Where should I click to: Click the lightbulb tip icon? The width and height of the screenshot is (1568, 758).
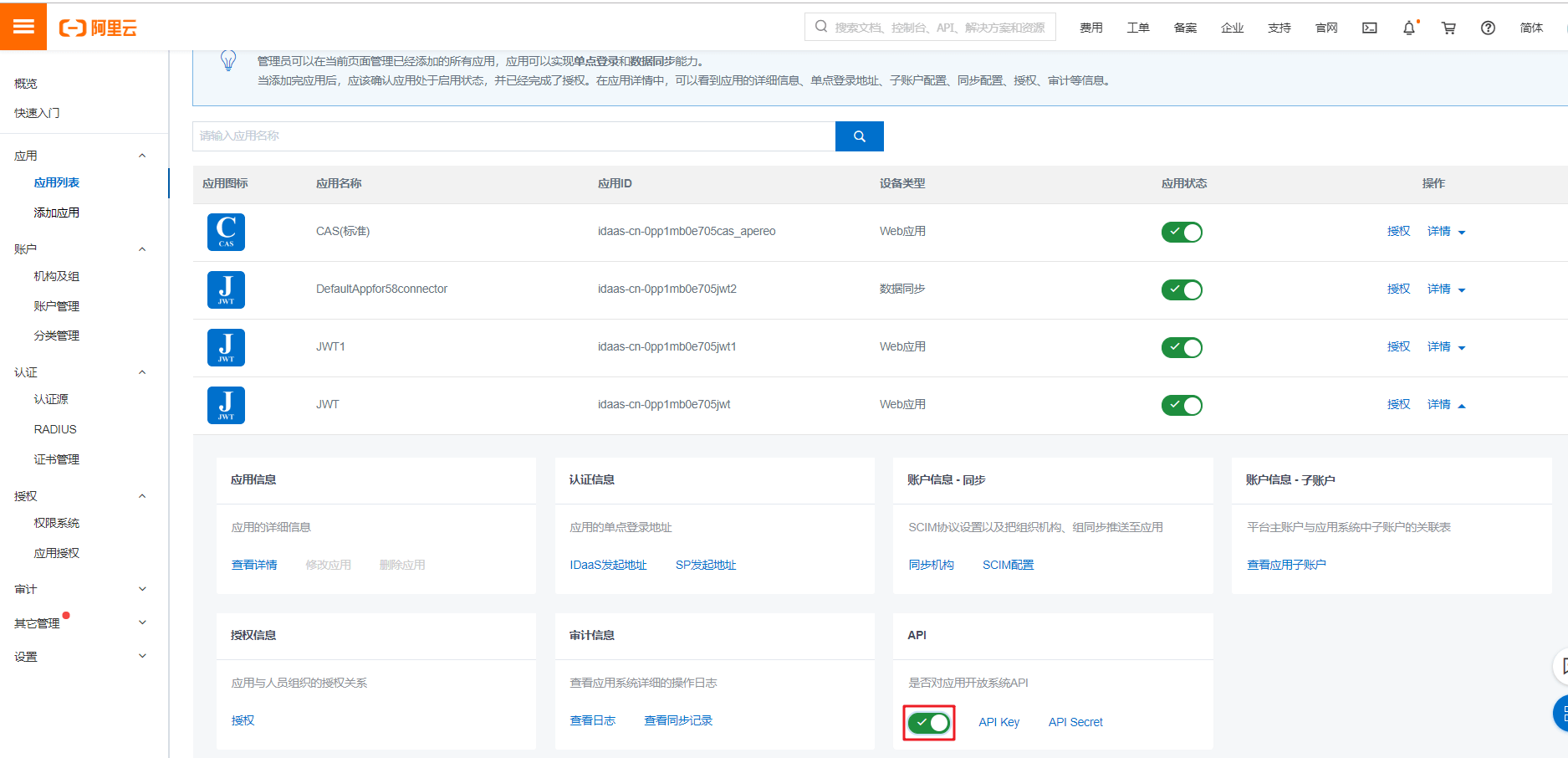pyautogui.click(x=227, y=60)
